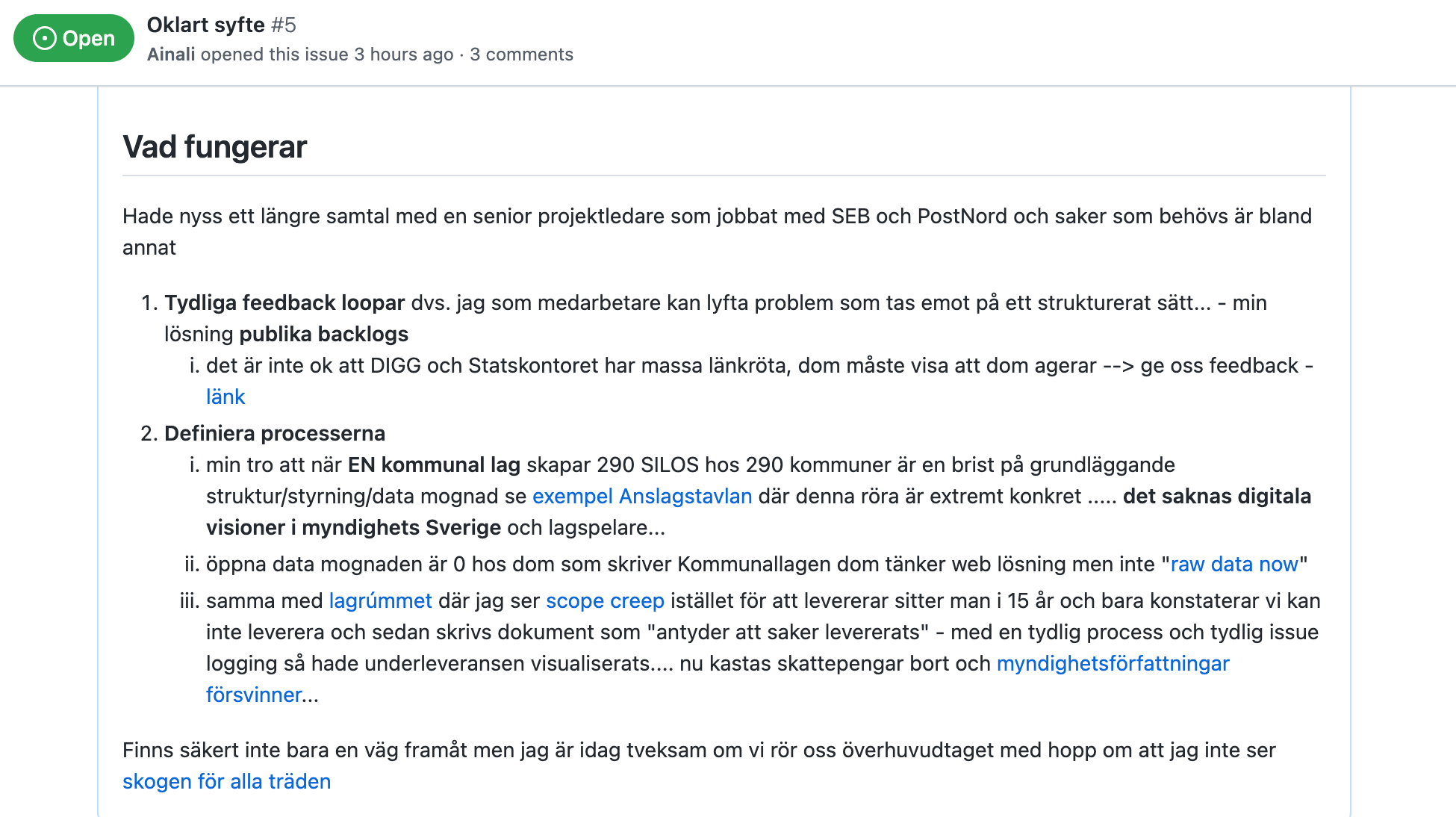Screen dimensions: 1456x817
Task: Jump to the 3 comments section
Action: point(520,54)
